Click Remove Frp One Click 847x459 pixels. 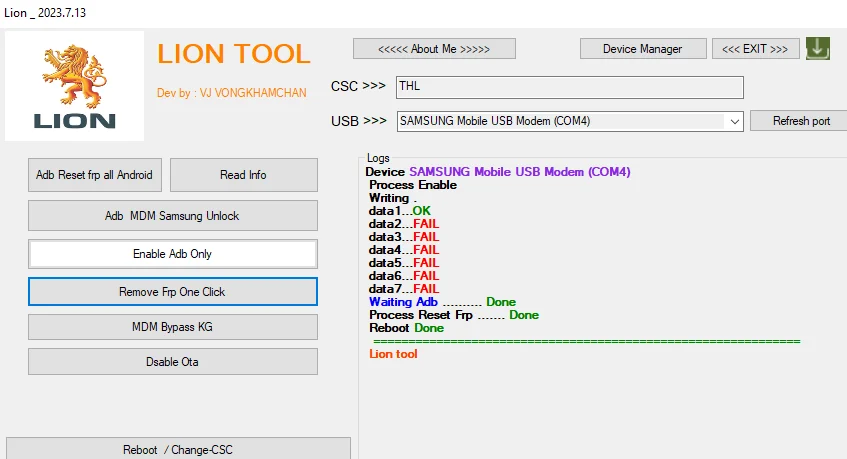pyautogui.click(x=172, y=292)
